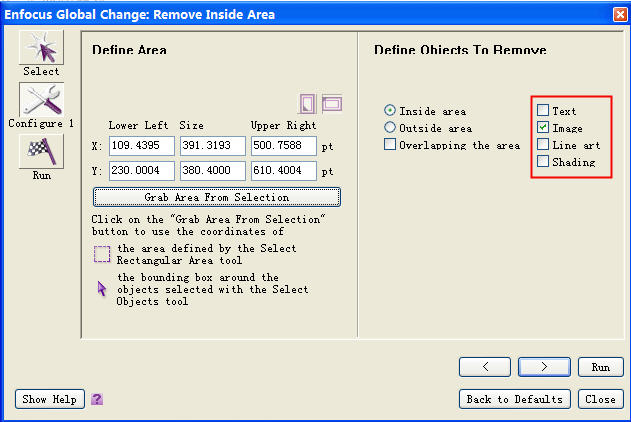This screenshot has height=422, width=631.
Task: Close the dialog with title bar X
Action: (620, 15)
